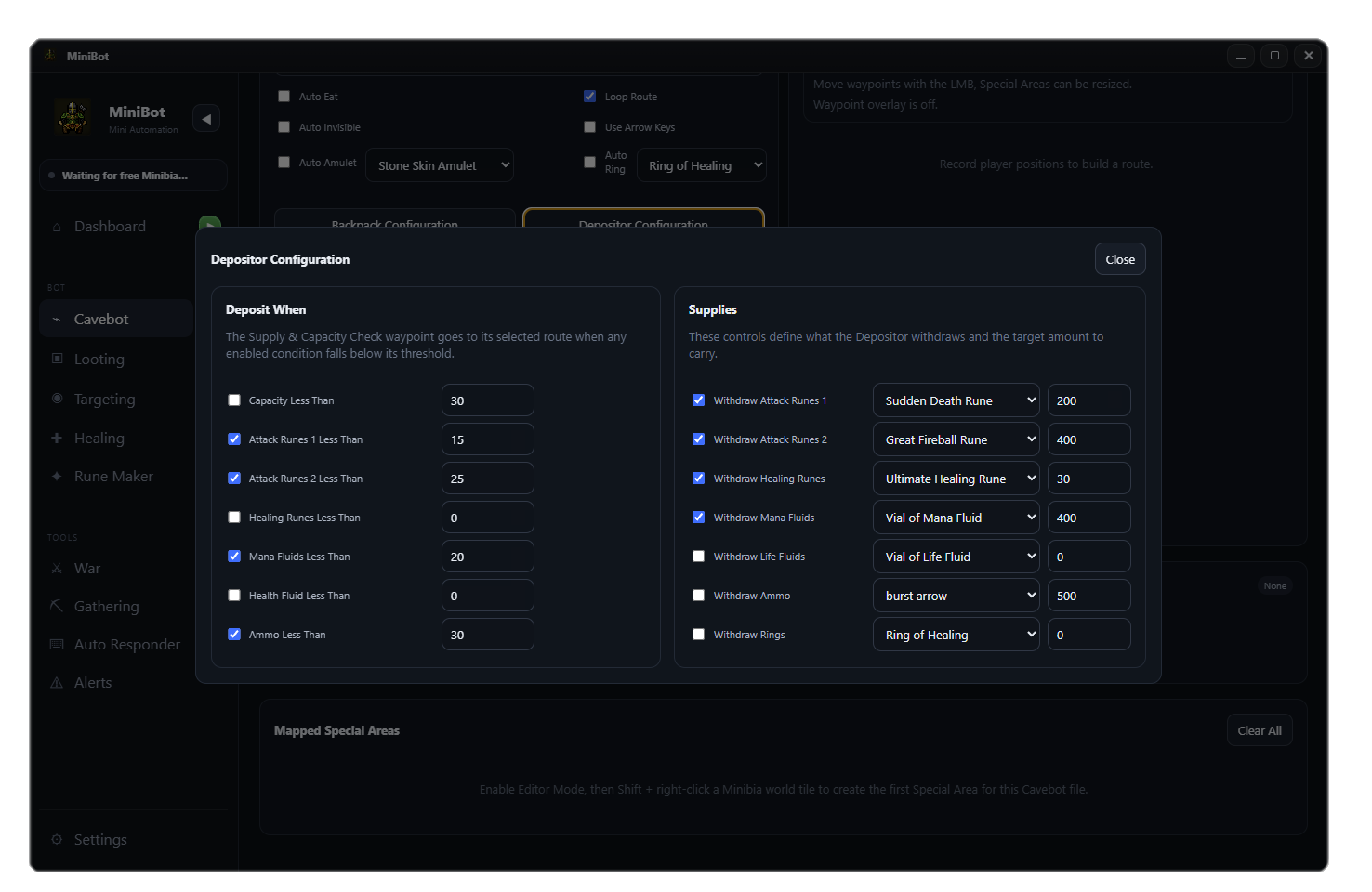Screen dimensions: 1372x892
Task: Close the Depositor Configuration dialog
Action: (x=1120, y=259)
